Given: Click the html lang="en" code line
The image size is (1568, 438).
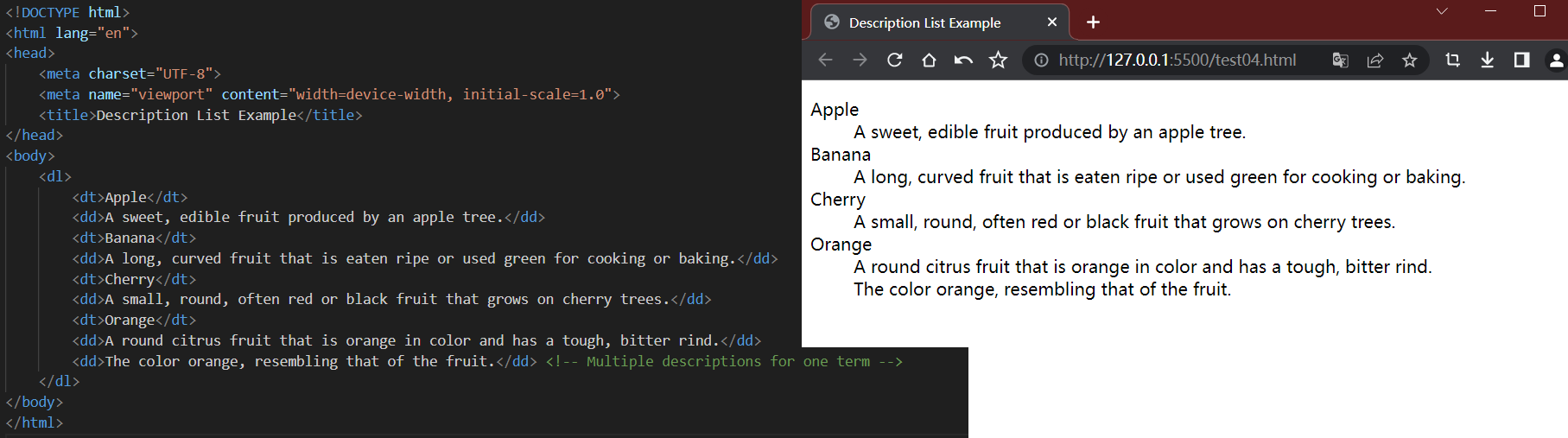Looking at the screenshot, I should point(72,33).
